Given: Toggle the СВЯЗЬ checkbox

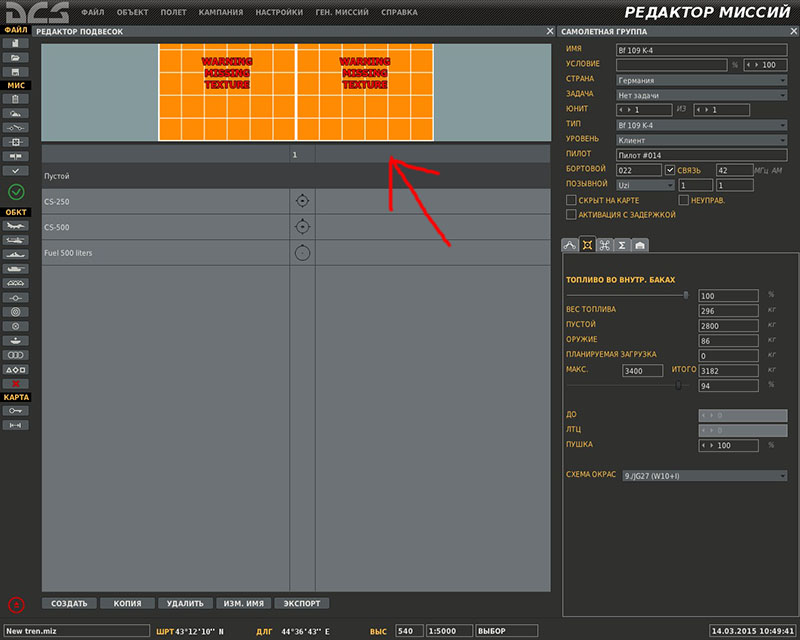Looking at the screenshot, I should [670, 170].
